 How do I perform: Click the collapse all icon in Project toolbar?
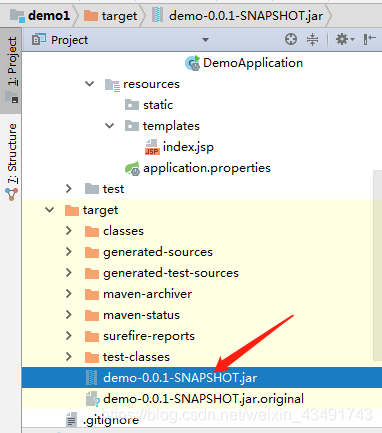312,39
